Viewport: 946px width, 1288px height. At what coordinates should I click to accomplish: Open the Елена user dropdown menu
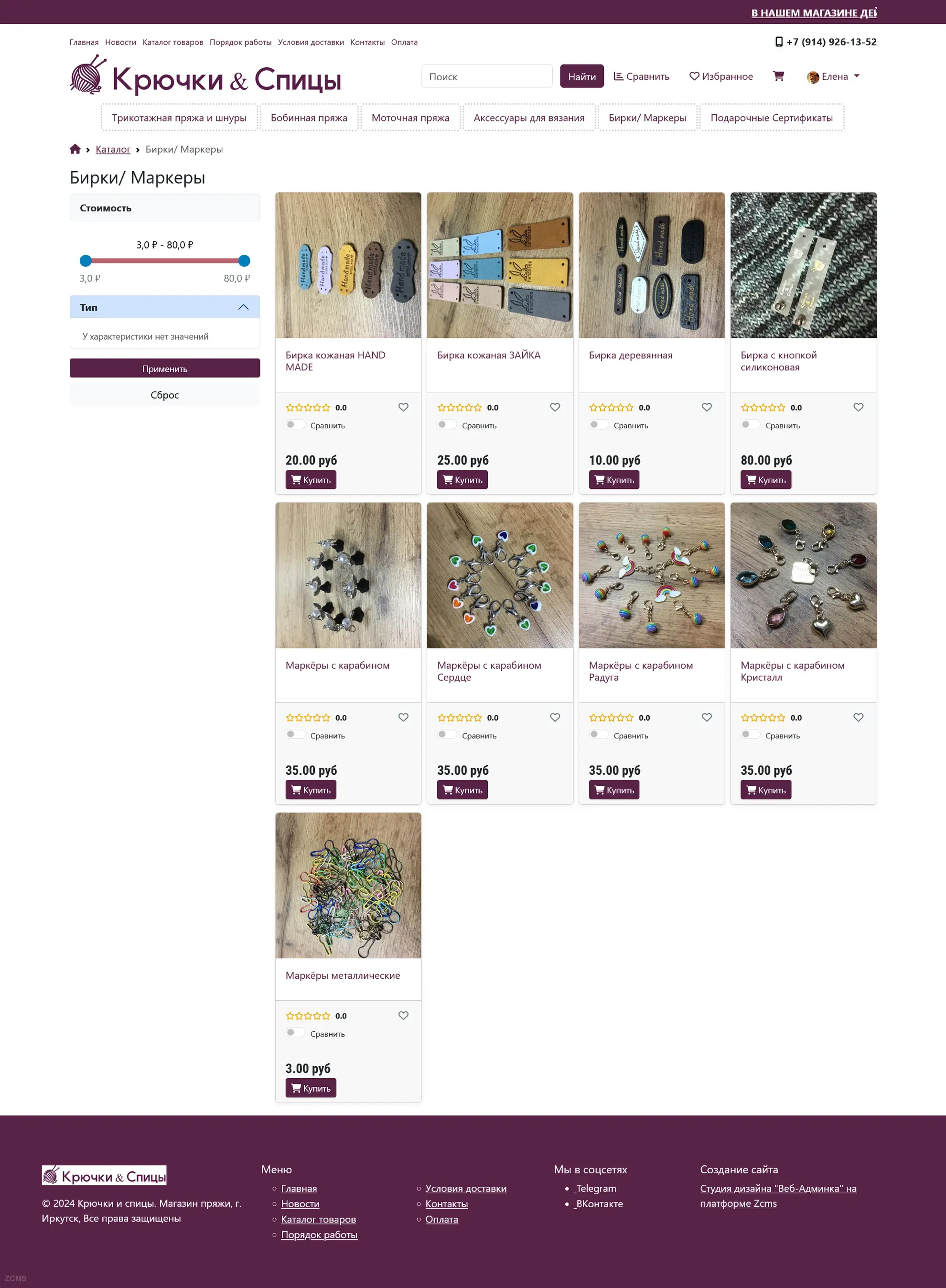(833, 76)
